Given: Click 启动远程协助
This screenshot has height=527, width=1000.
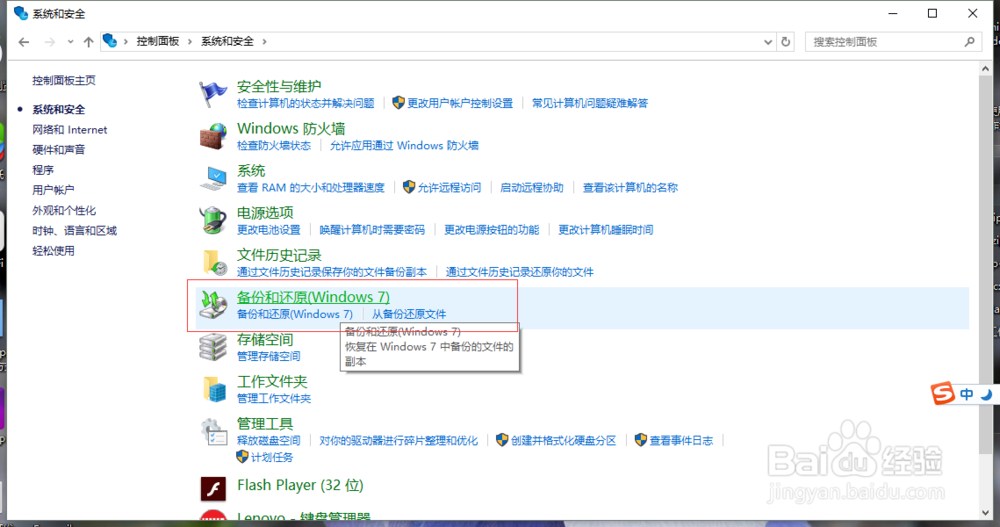Looking at the screenshot, I should click(532, 188).
